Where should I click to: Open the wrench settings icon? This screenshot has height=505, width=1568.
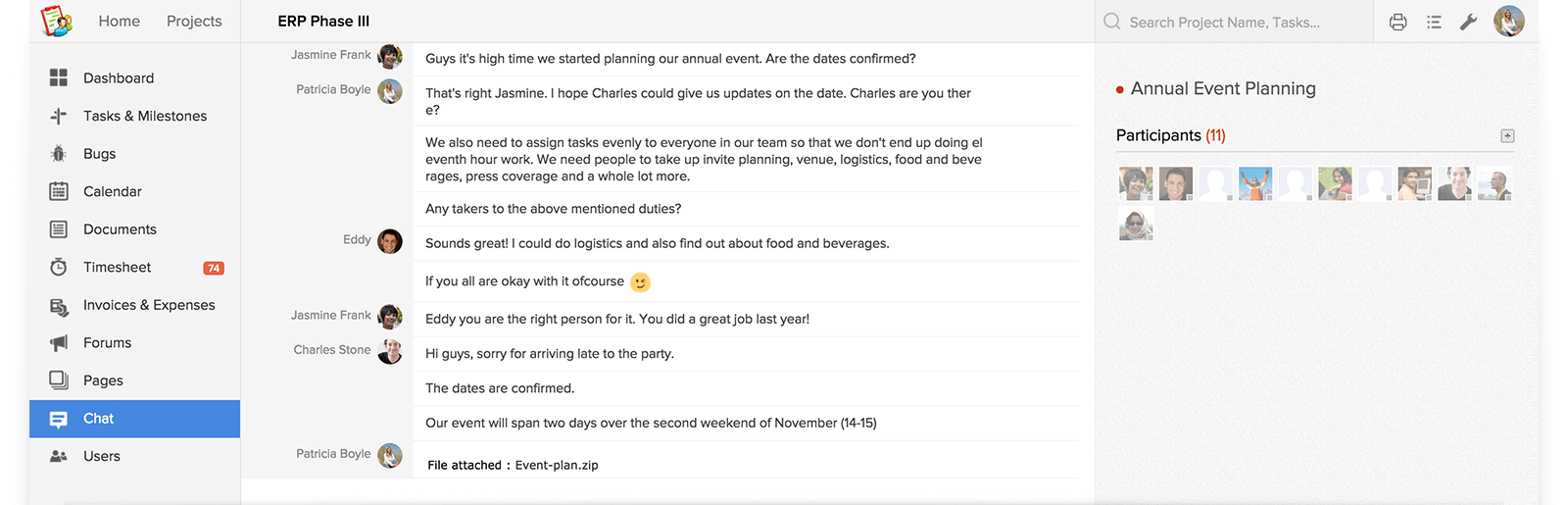click(x=1468, y=22)
